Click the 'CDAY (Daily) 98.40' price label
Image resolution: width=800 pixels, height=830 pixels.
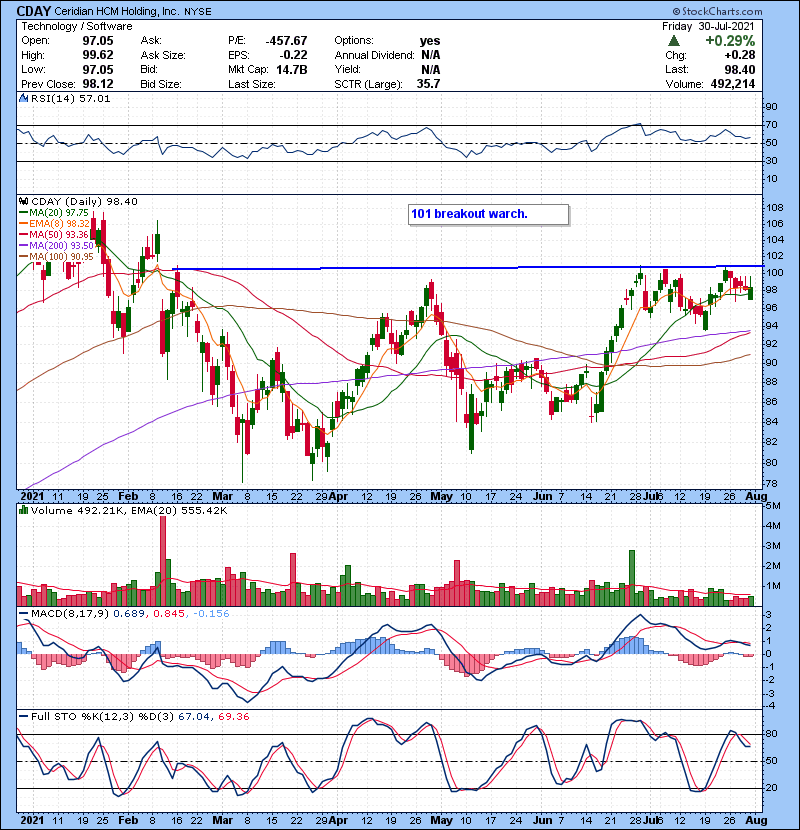(84, 202)
